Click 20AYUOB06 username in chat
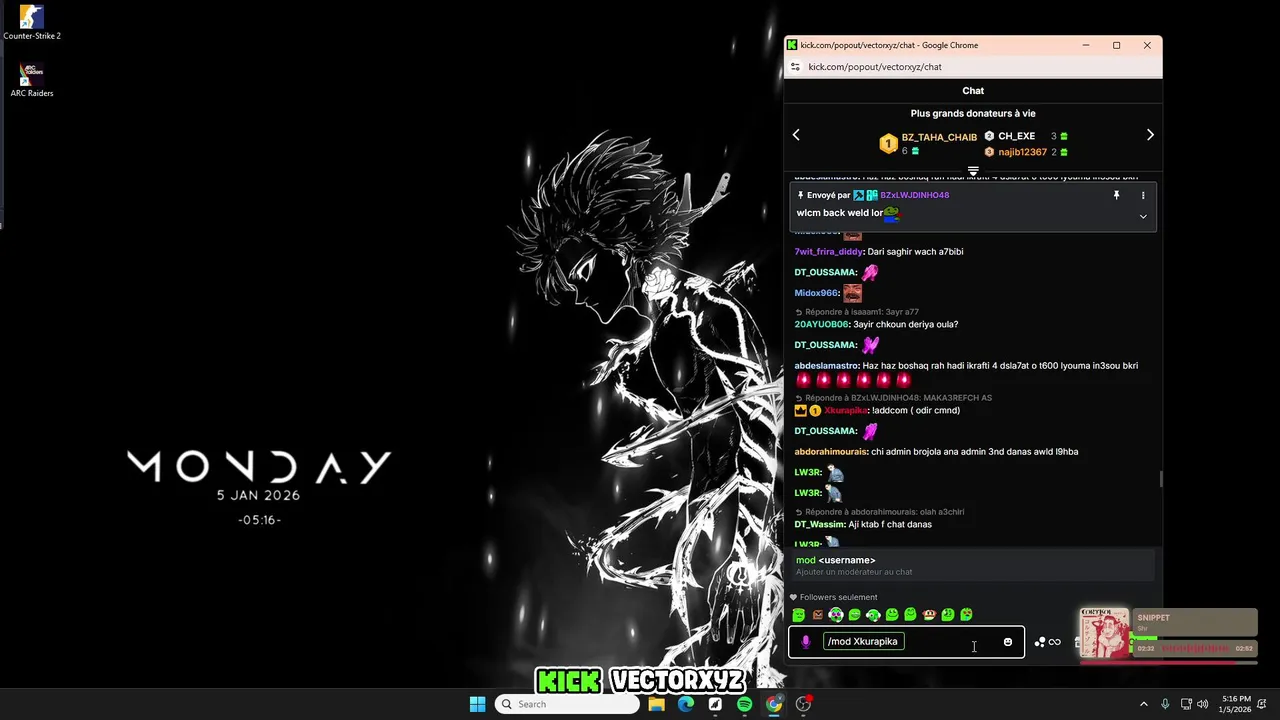The height and width of the screenshot is (720, 1280). pos(821,324)
